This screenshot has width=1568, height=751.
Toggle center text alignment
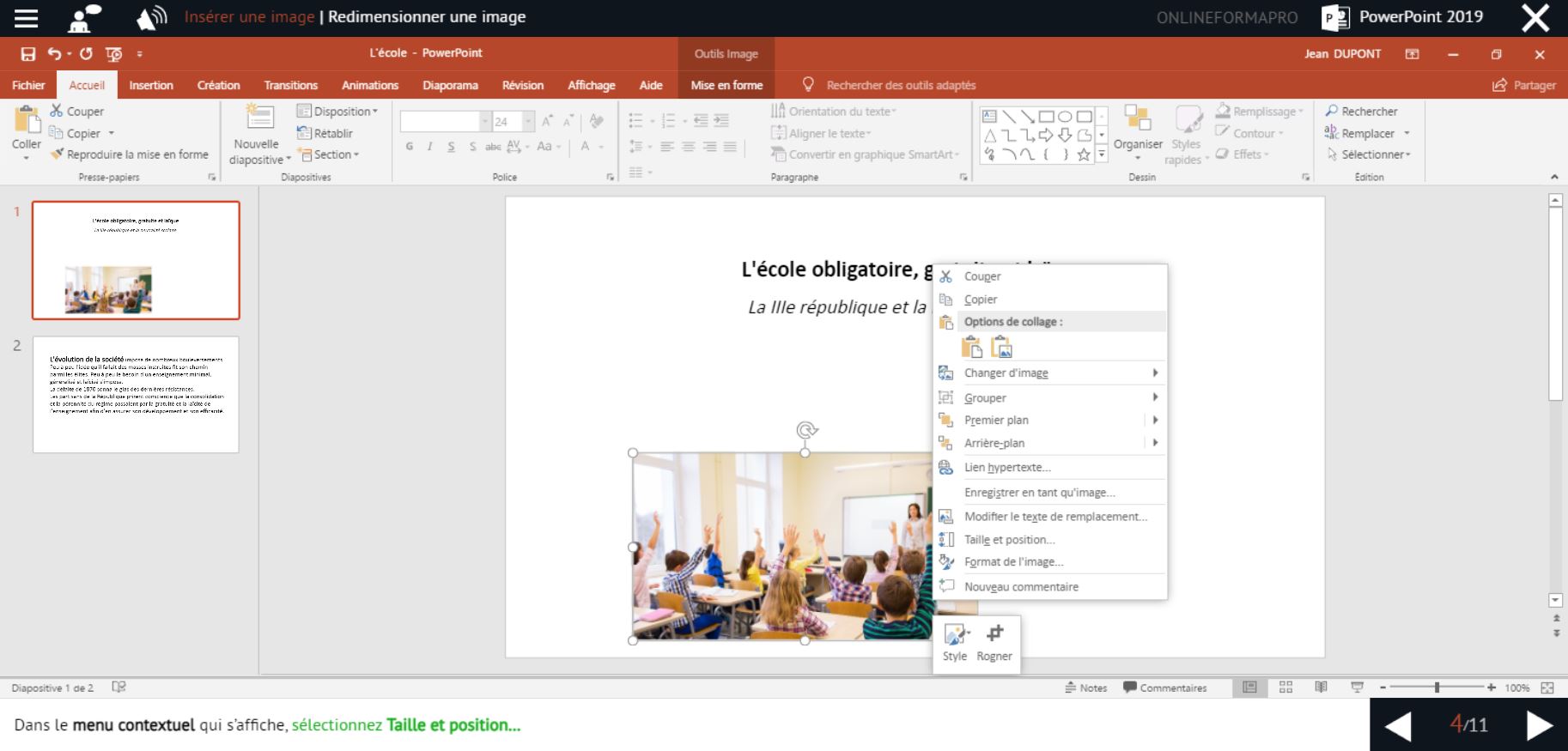(688, 147)
